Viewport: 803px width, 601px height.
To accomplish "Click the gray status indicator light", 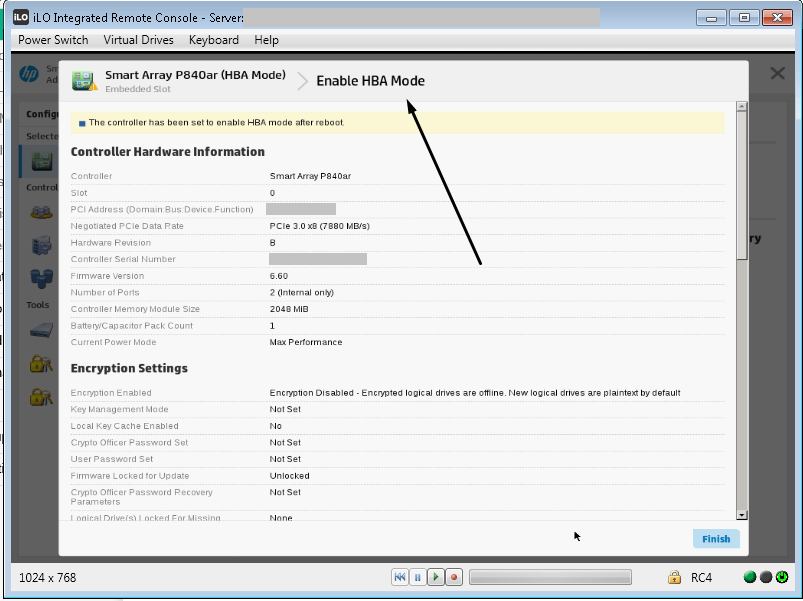I will point(766,577).
